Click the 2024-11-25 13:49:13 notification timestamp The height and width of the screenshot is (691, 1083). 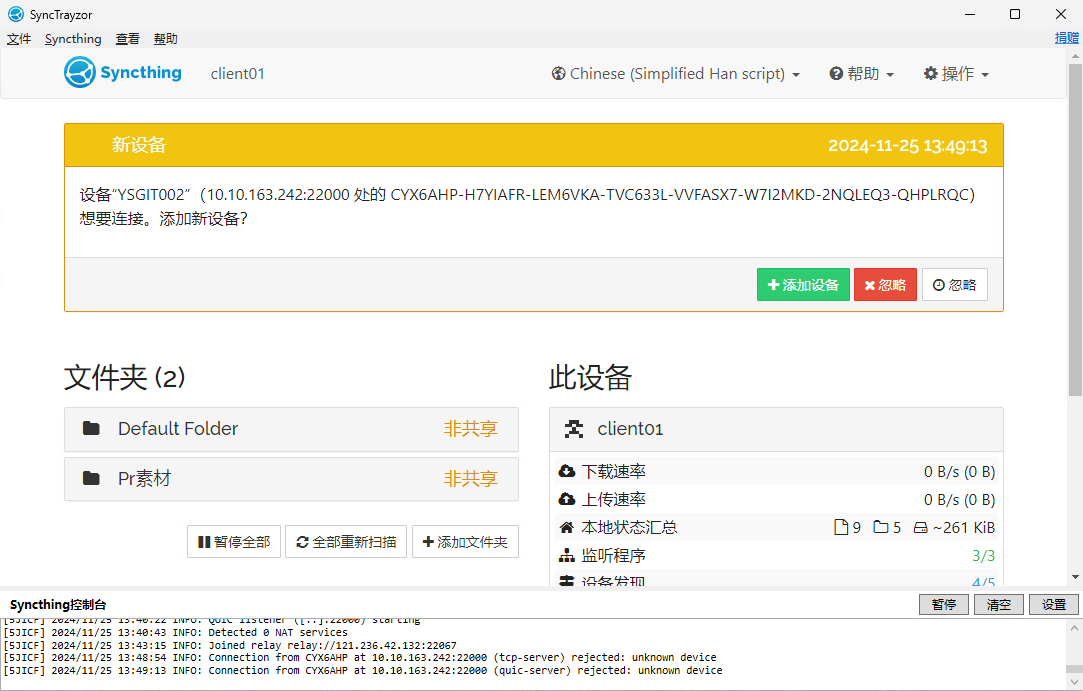coord(908,146)
